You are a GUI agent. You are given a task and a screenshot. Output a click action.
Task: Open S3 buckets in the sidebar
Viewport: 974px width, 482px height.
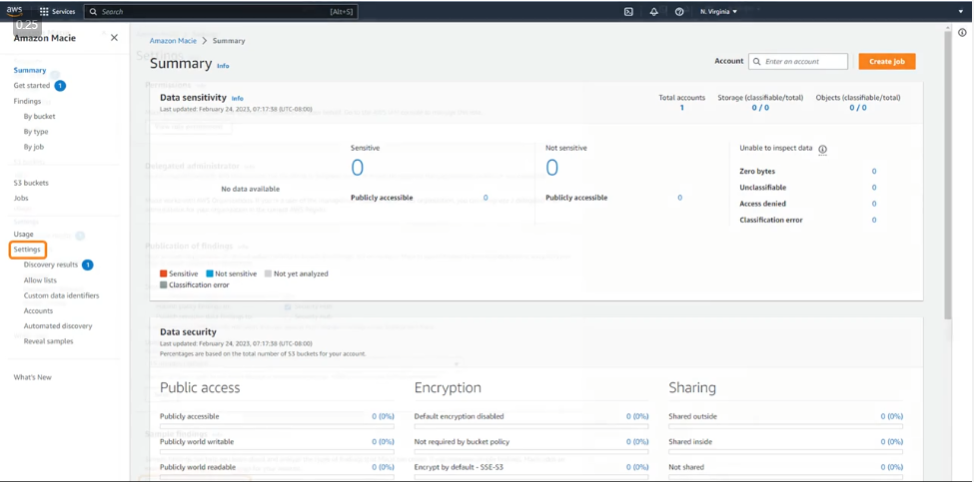[x=31, y=183]
